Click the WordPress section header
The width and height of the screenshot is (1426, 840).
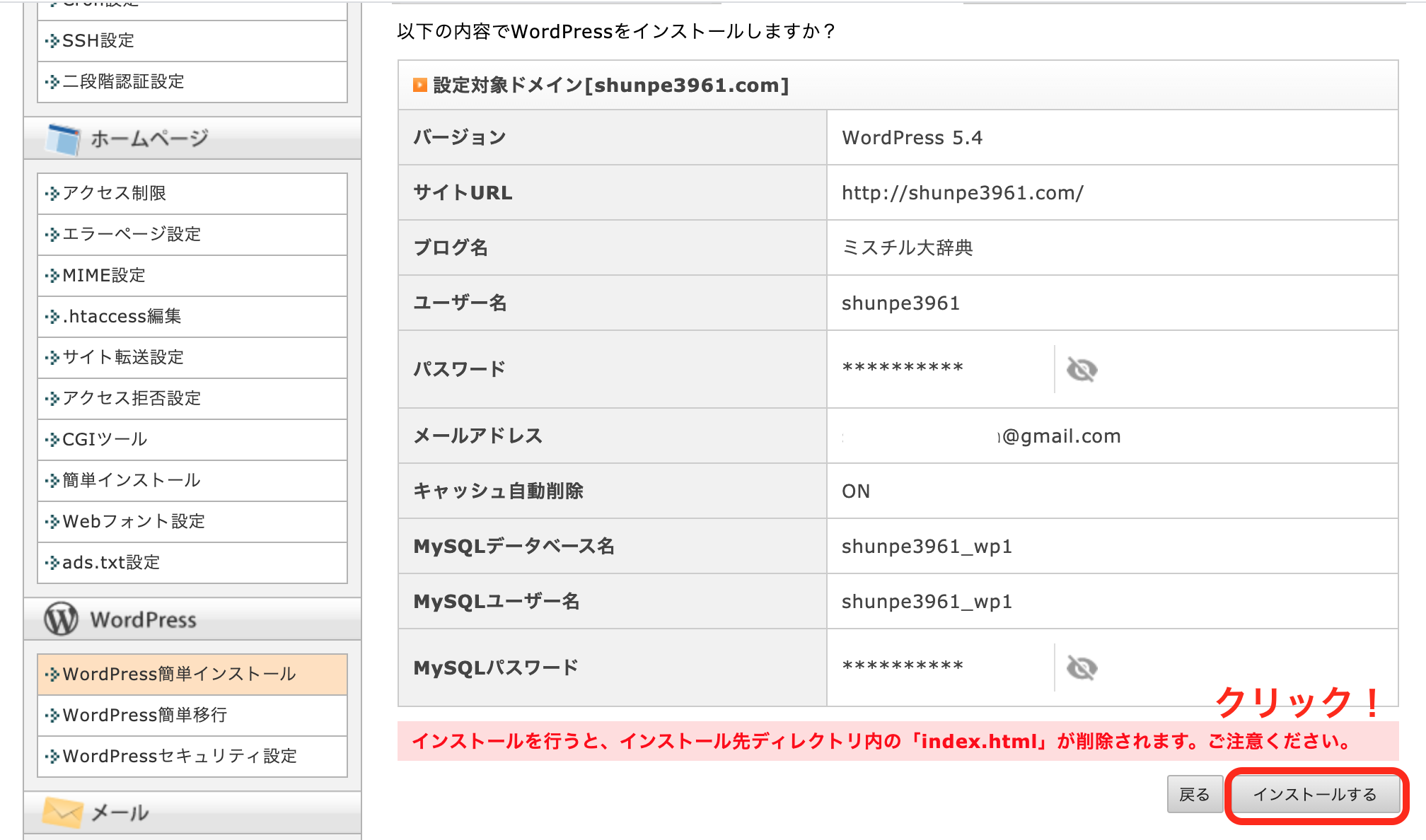(x=192, y=619)
